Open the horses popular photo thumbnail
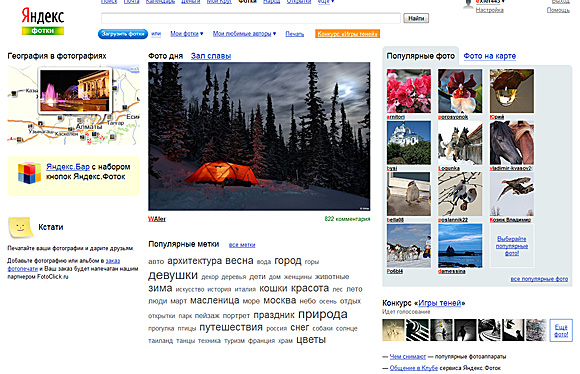 tap(512, 143)
